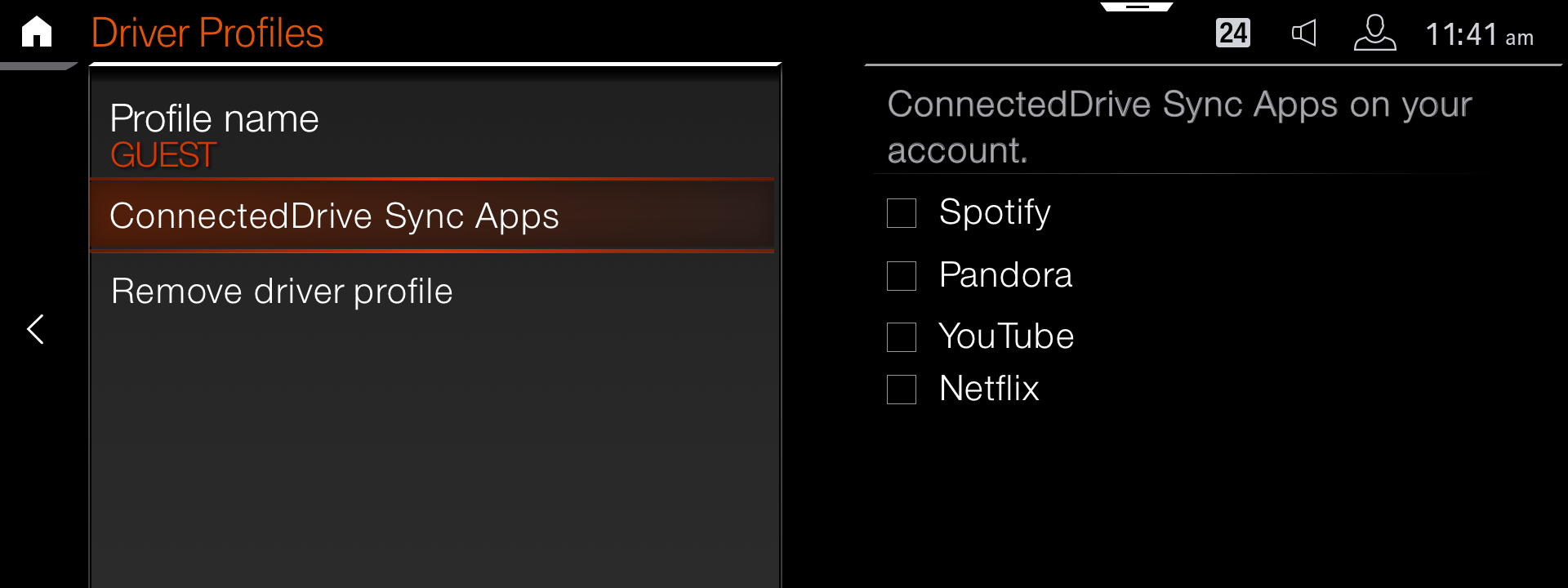
Task: Select the YouTube label text
Action: click(1006, 336)
